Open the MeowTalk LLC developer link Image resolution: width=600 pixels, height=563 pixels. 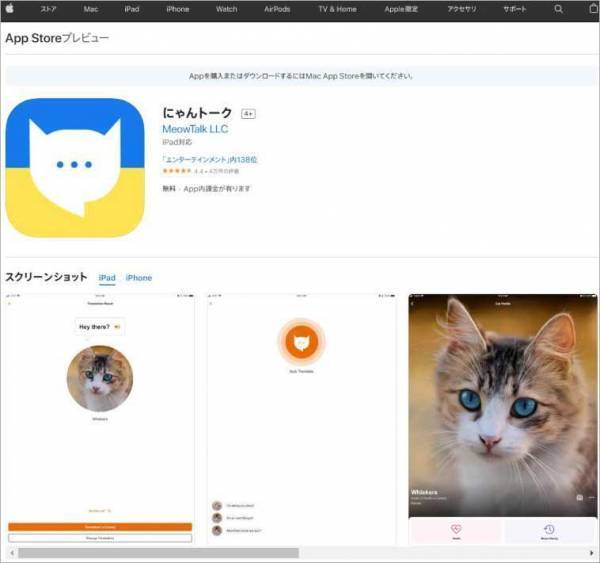pos(195,129)
